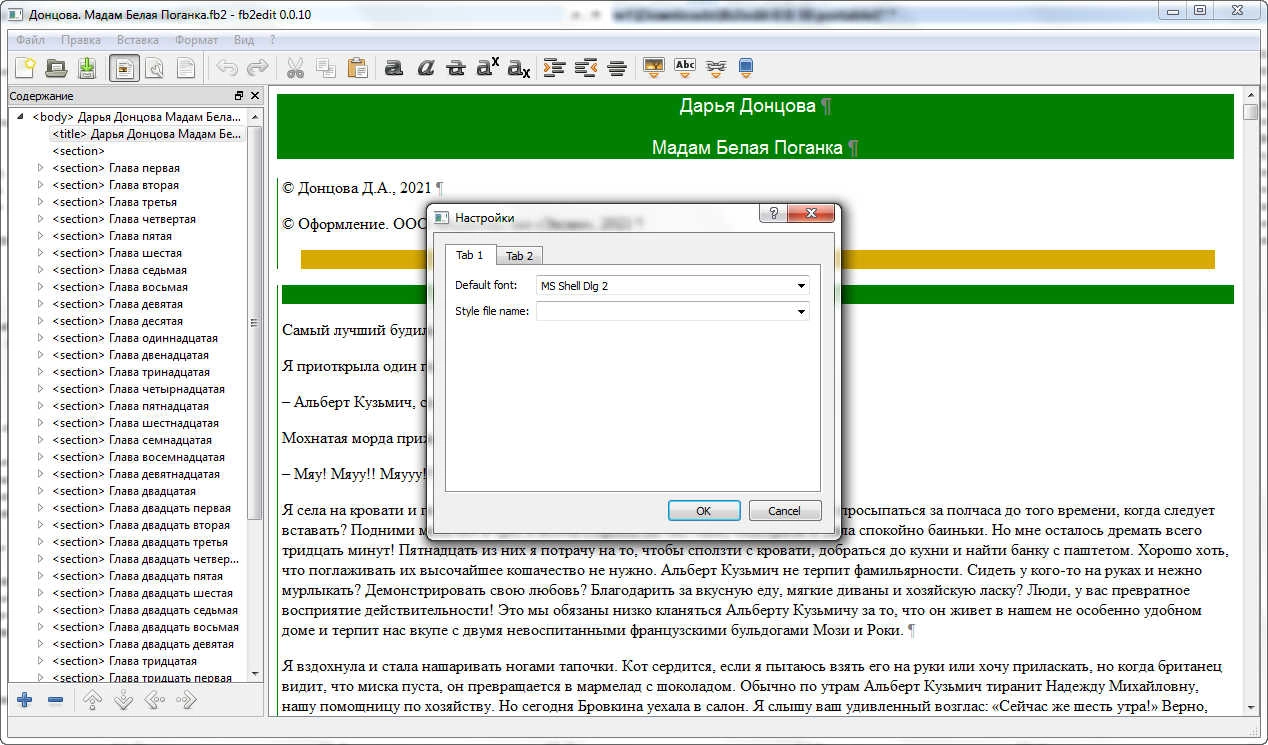The width and height of the screenshot is (1268, 745).
Task: Select the Глава двадцать пятая row
Action: click(x=139, y=576)
